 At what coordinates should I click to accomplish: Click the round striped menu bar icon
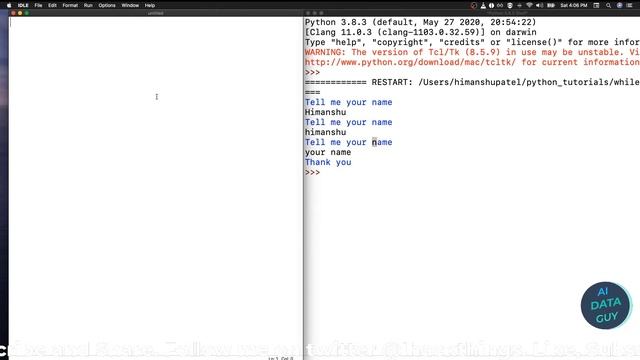pos(510,5)
